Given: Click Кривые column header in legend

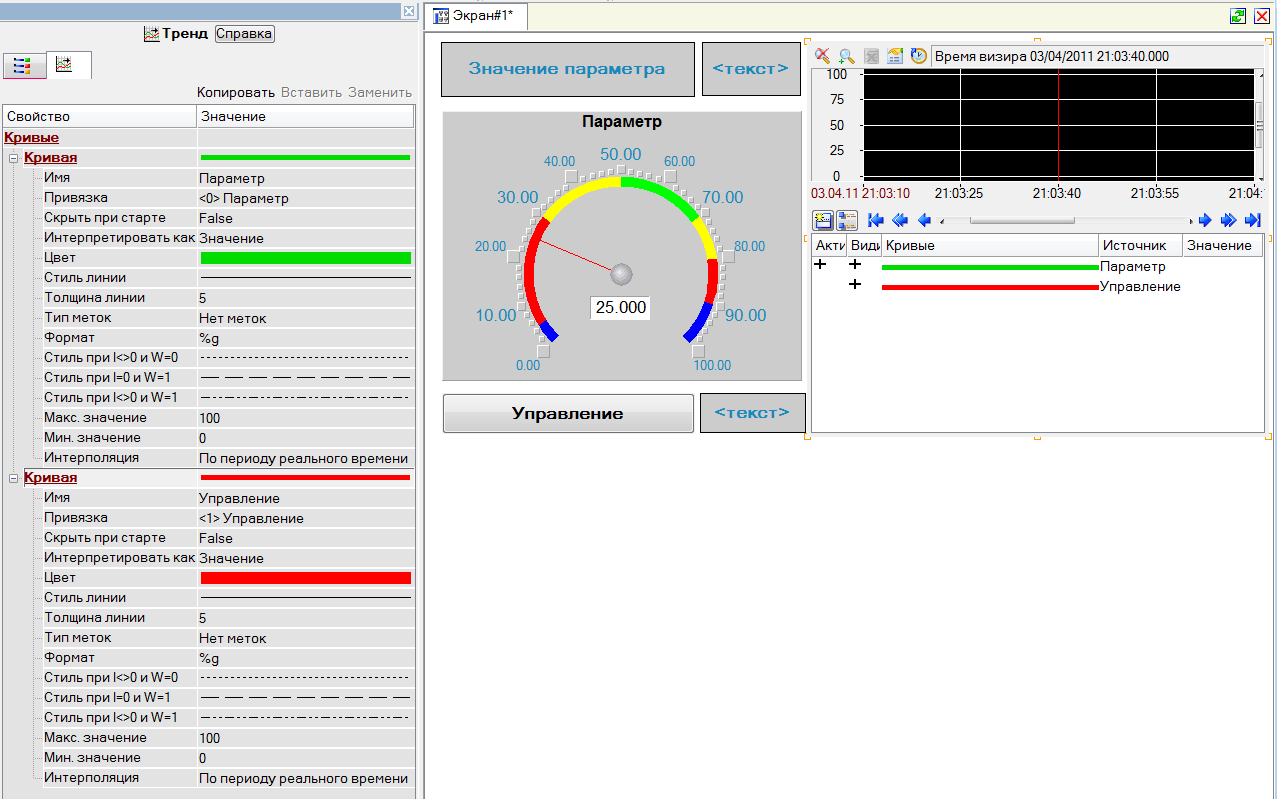Looking at the screenshot, I should pyautogui.click(x=990, y=245).
